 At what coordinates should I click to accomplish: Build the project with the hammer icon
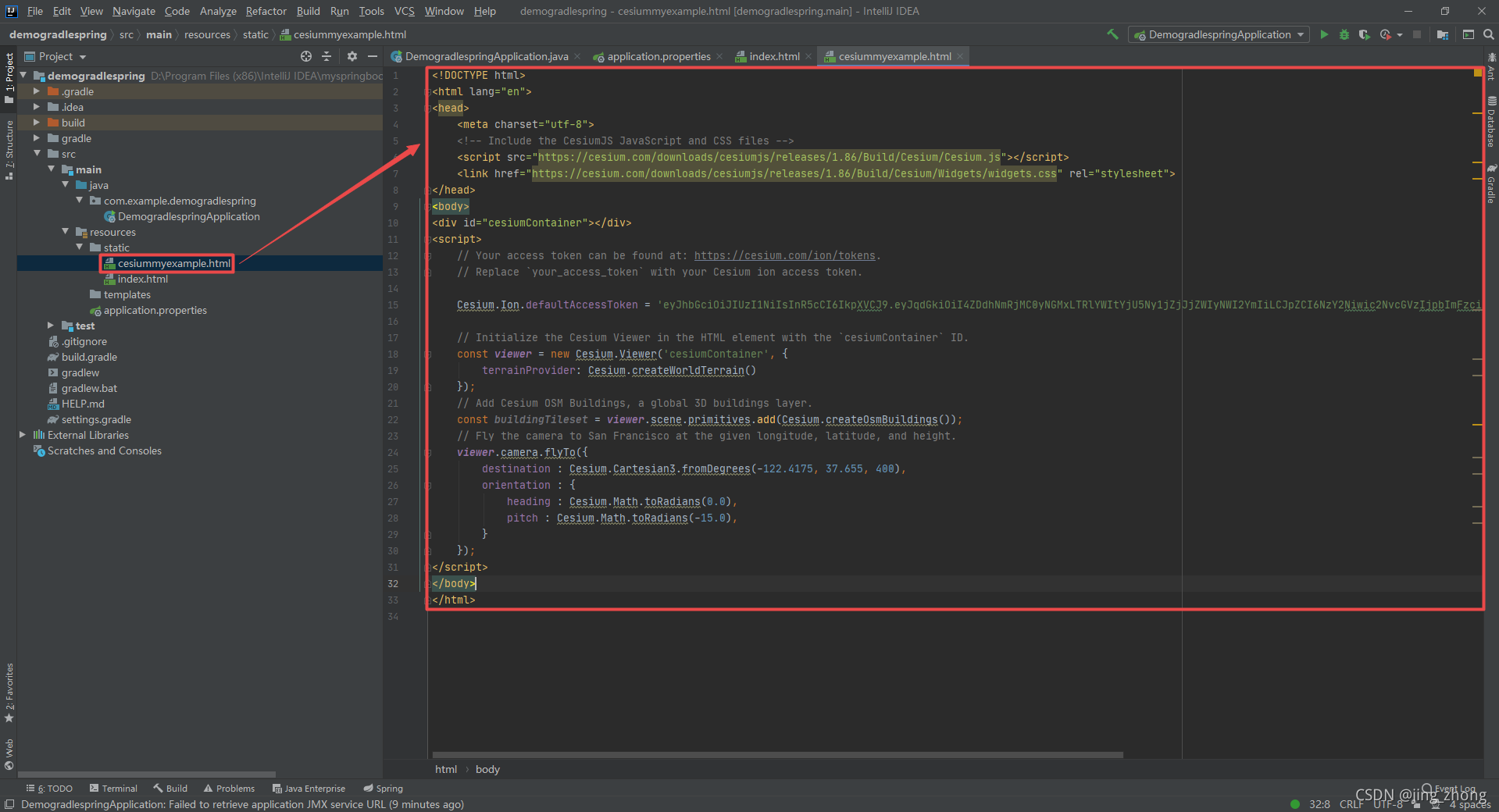pyautogui.click(x=1112, y=34)
